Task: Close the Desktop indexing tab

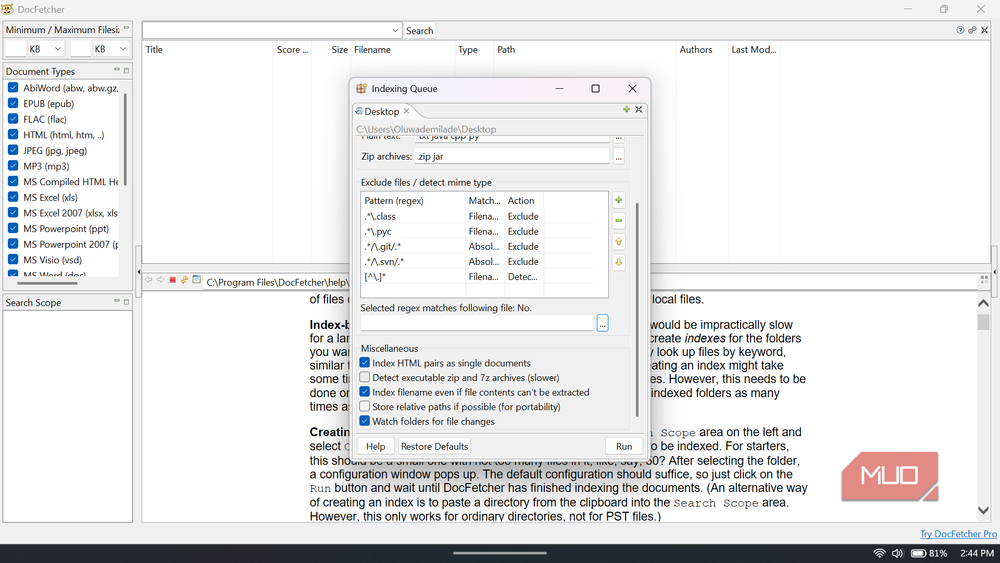Action: (406, 111)
